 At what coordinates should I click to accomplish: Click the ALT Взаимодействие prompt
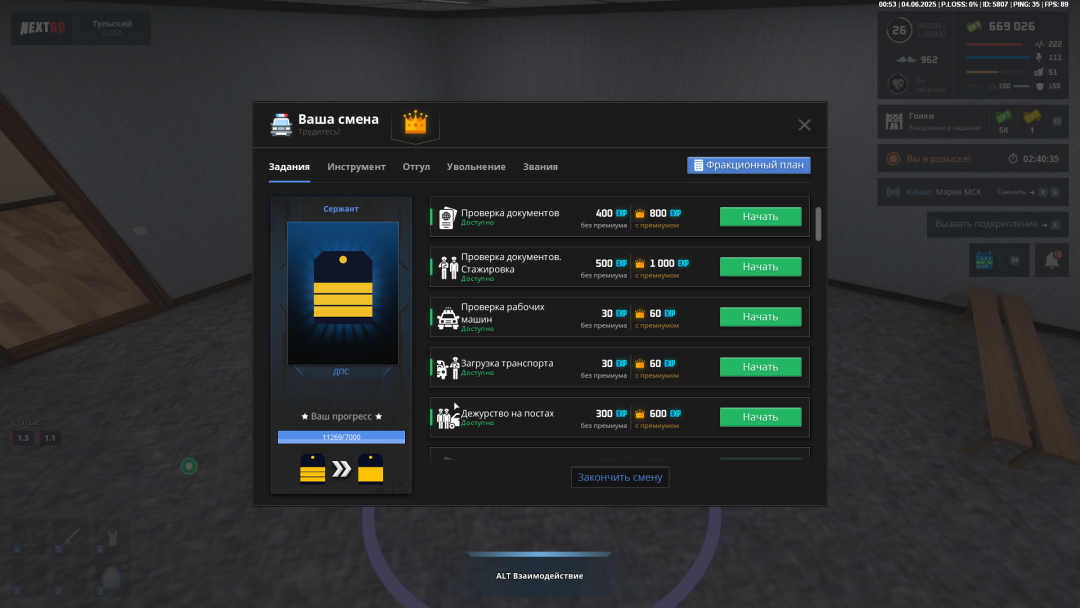coord(539,576)
